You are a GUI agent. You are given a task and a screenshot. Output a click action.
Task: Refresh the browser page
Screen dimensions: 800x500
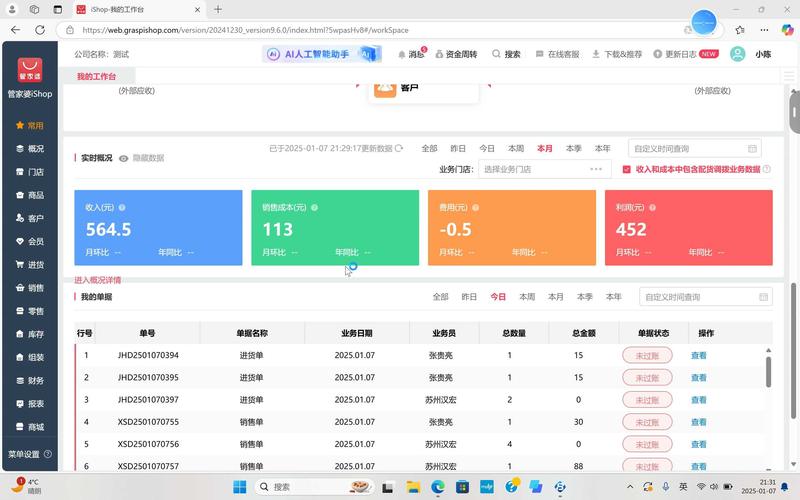click(x=40, y=30)
